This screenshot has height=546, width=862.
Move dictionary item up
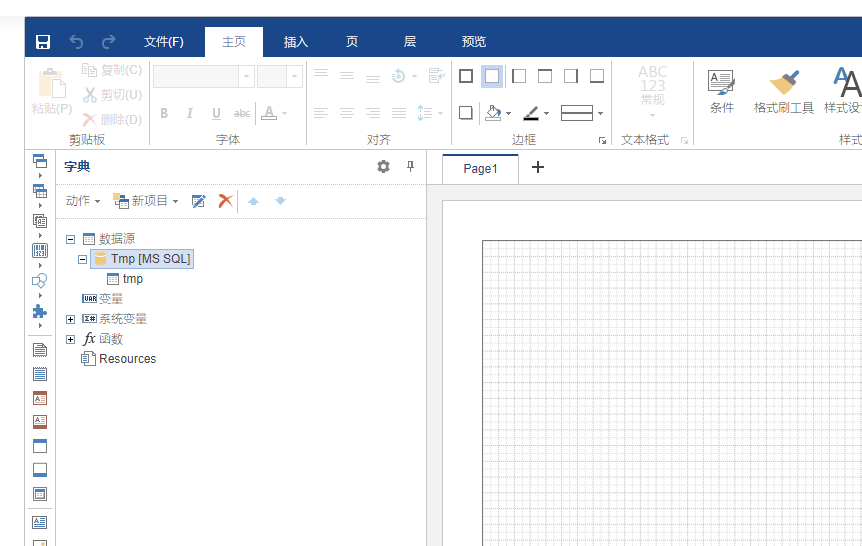point(253,201)
